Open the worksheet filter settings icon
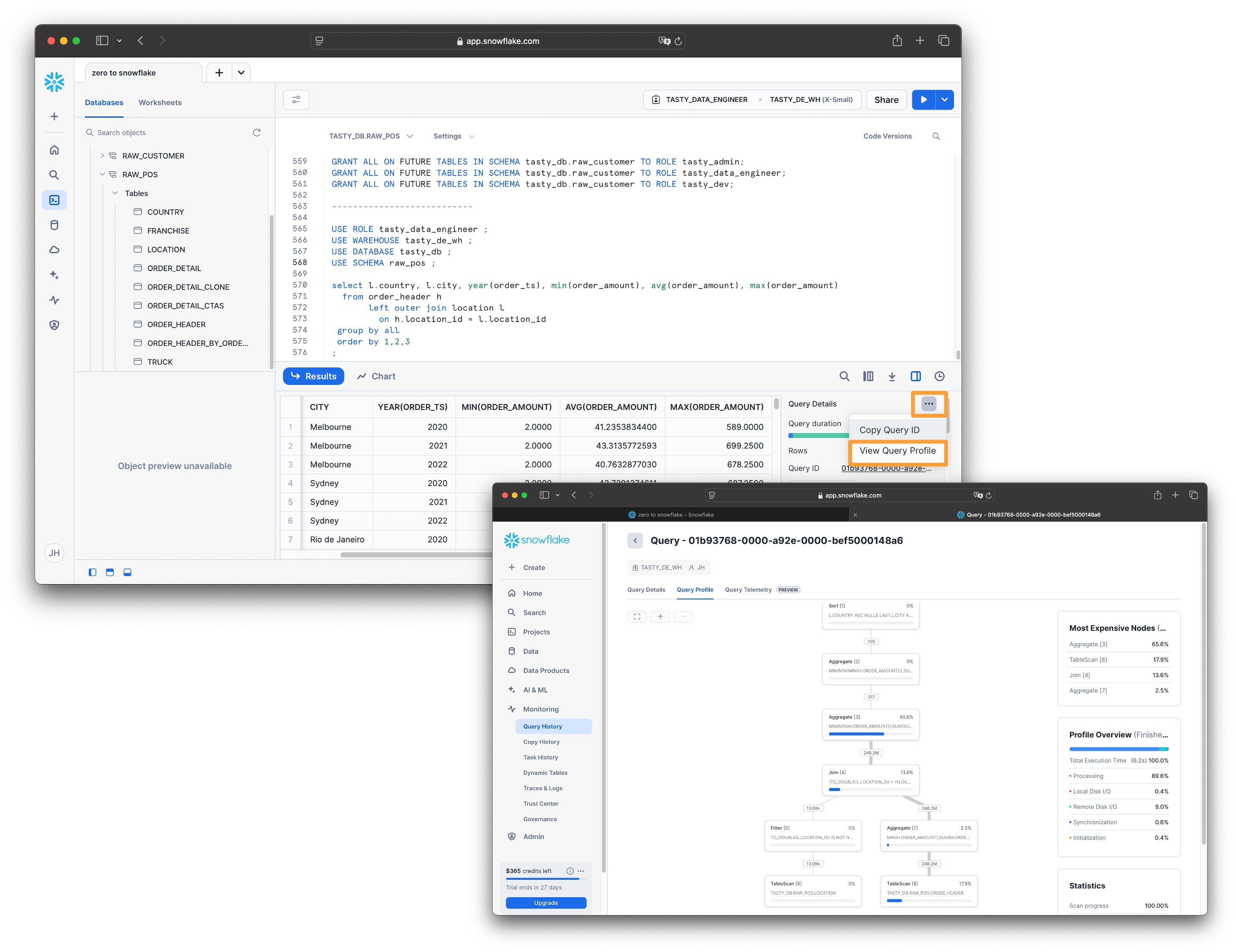This screenshot has height=952, width=1236. pyautogui.click(x=296, y=99)
